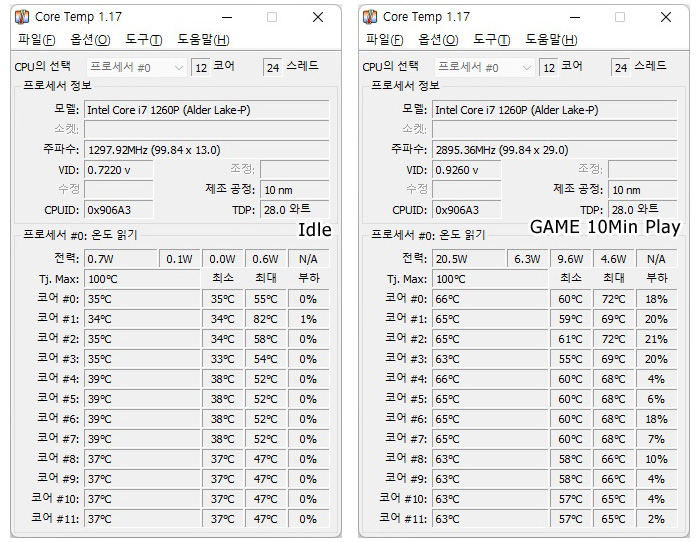Click the 2895.36MHz frequency field
Viewport: 700px width, 542px height.
554,150
